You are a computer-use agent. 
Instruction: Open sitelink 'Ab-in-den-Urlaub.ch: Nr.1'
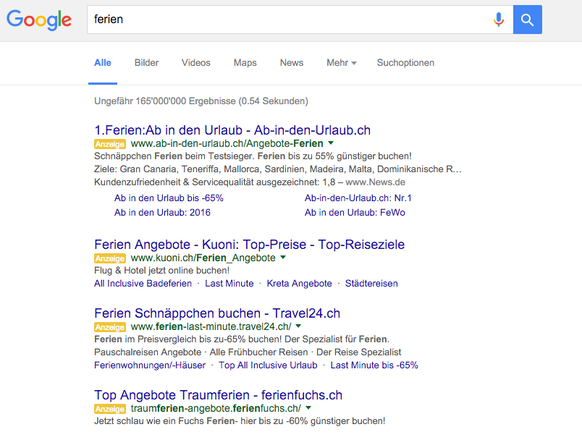pos(358,198)
